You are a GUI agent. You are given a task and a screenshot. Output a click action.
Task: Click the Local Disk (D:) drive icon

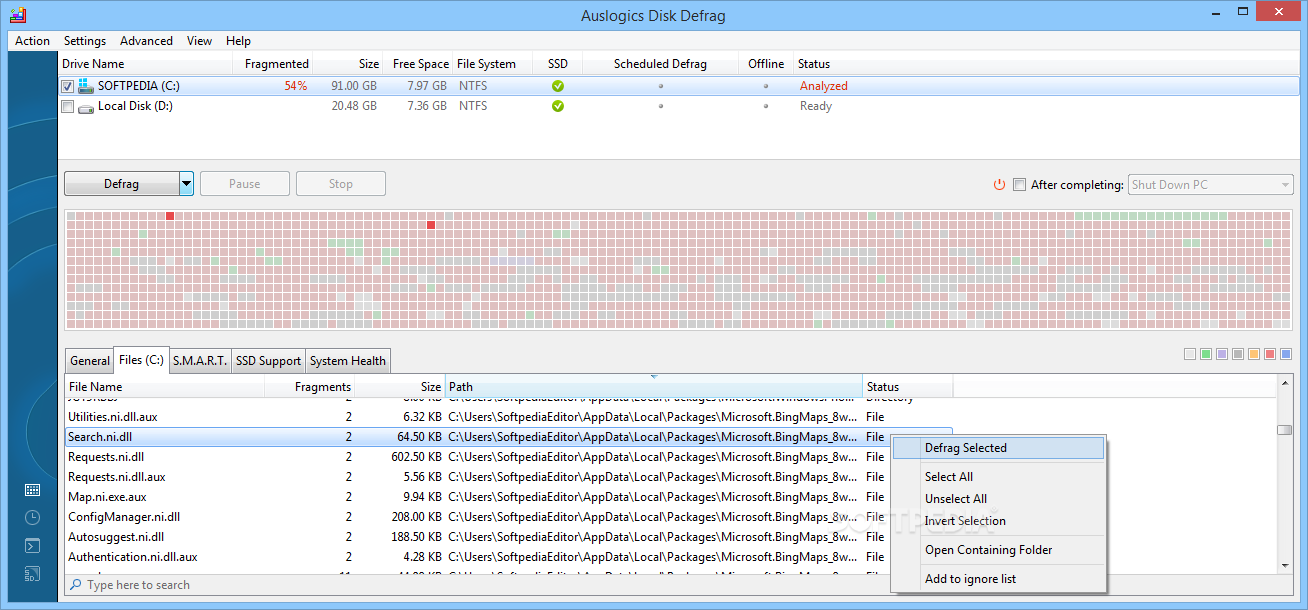pyautogui.click(x=86, y=106)
